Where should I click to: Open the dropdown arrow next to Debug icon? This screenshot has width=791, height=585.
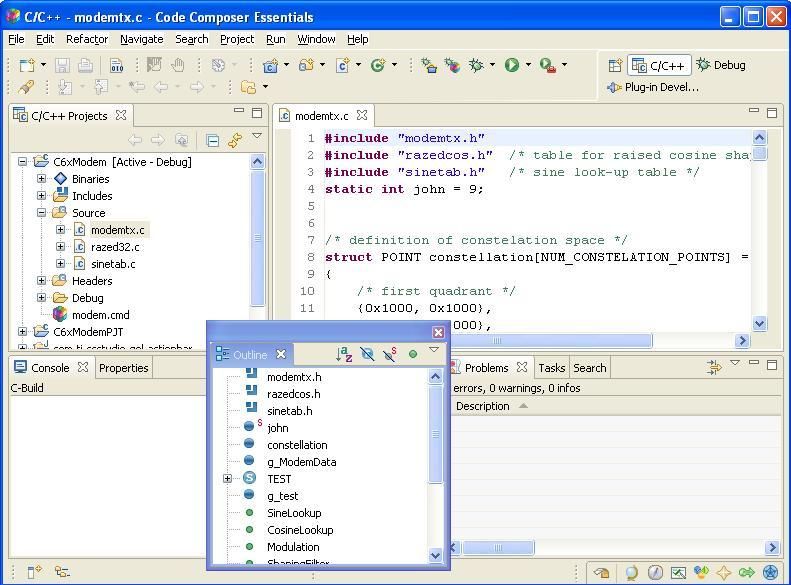[492, 65]
